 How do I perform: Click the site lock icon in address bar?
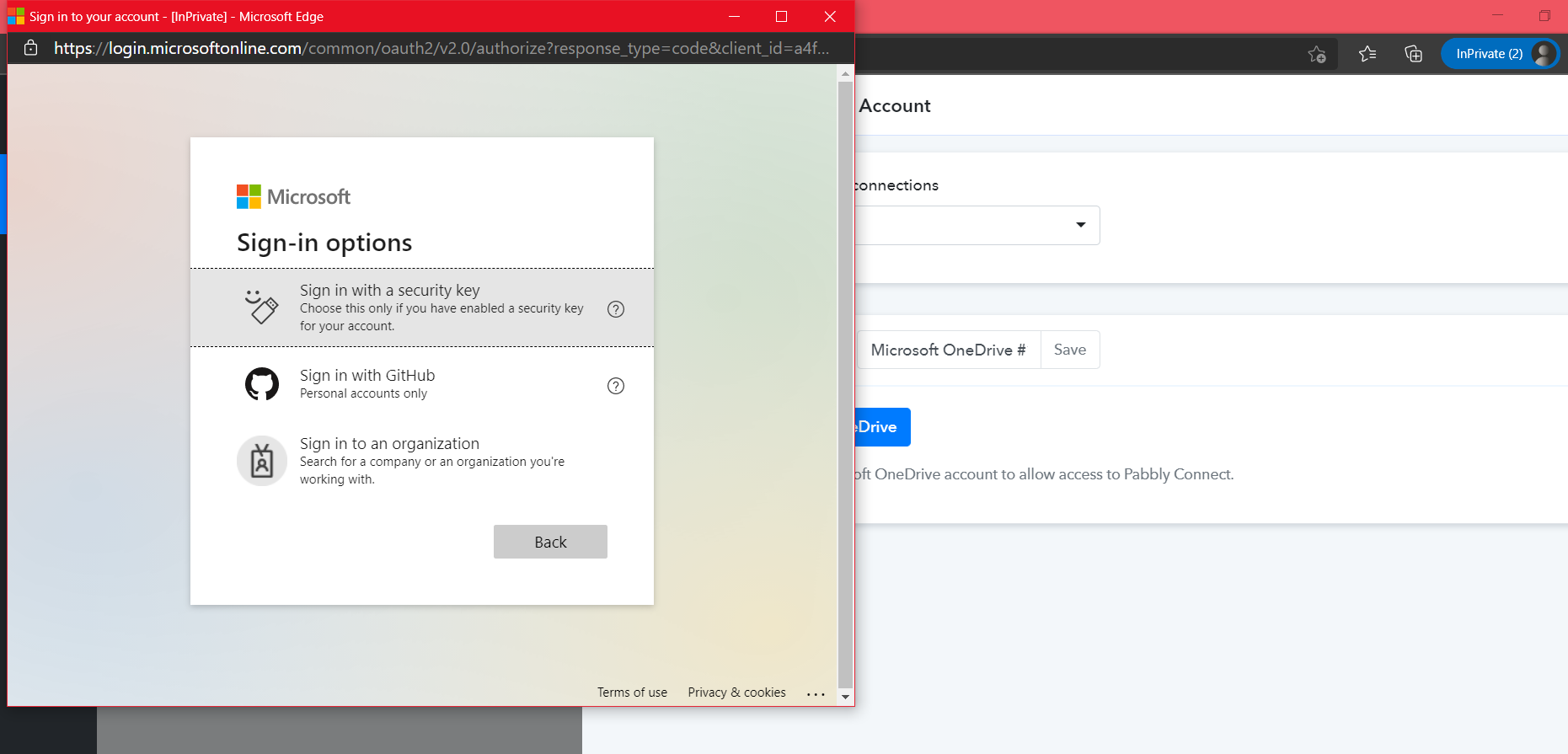(31, 48)
